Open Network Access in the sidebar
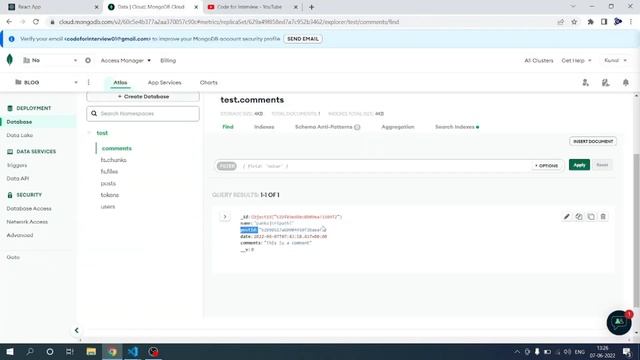Screen dimensions: 640x360 [27, 222]
